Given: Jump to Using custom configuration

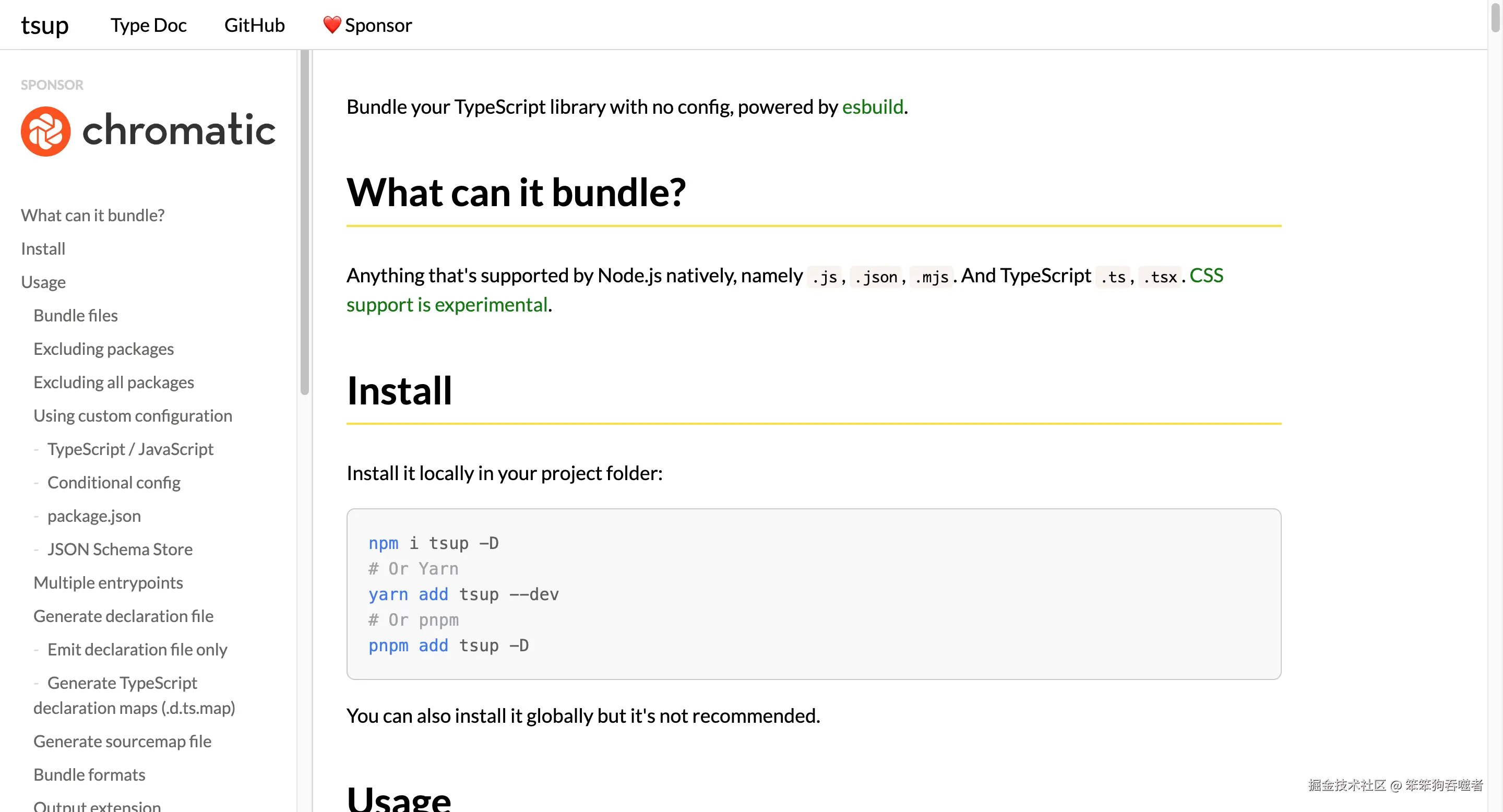Looking at the screenshot, I should (133, 415).
